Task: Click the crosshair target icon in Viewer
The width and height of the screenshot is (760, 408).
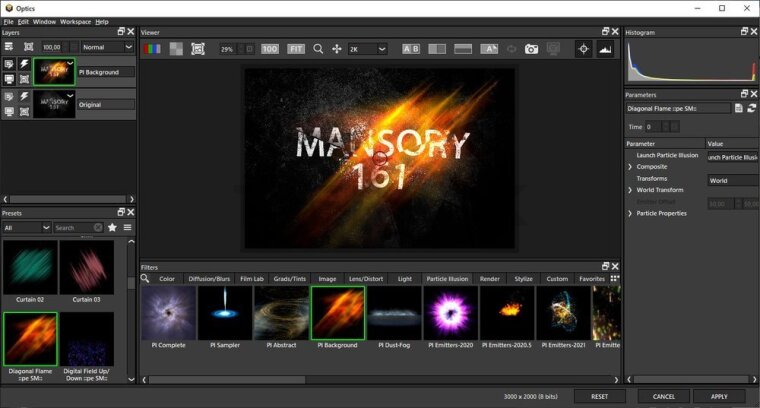Action: pos(584,48)
